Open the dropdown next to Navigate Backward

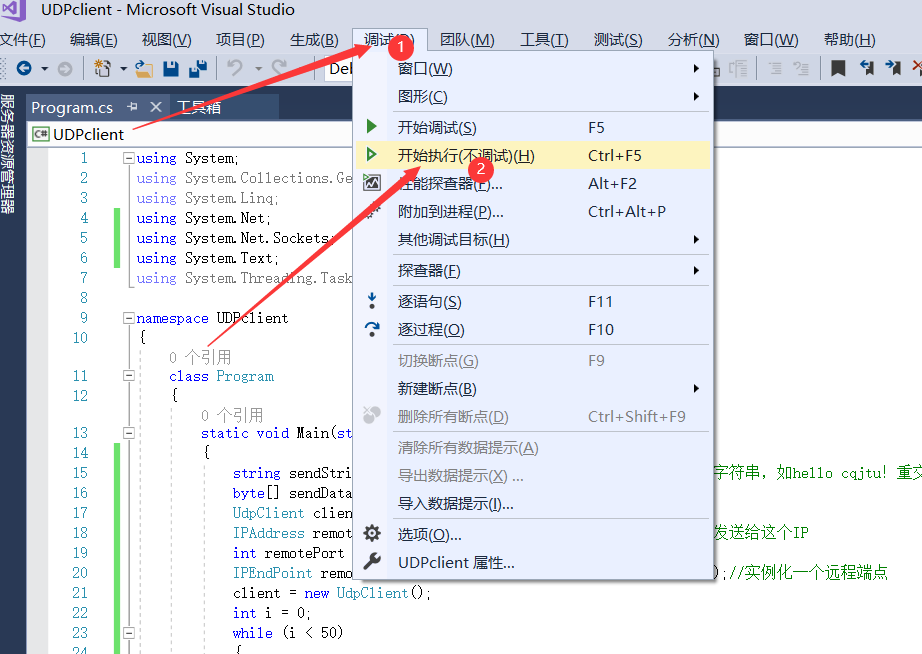pos(44,69)
